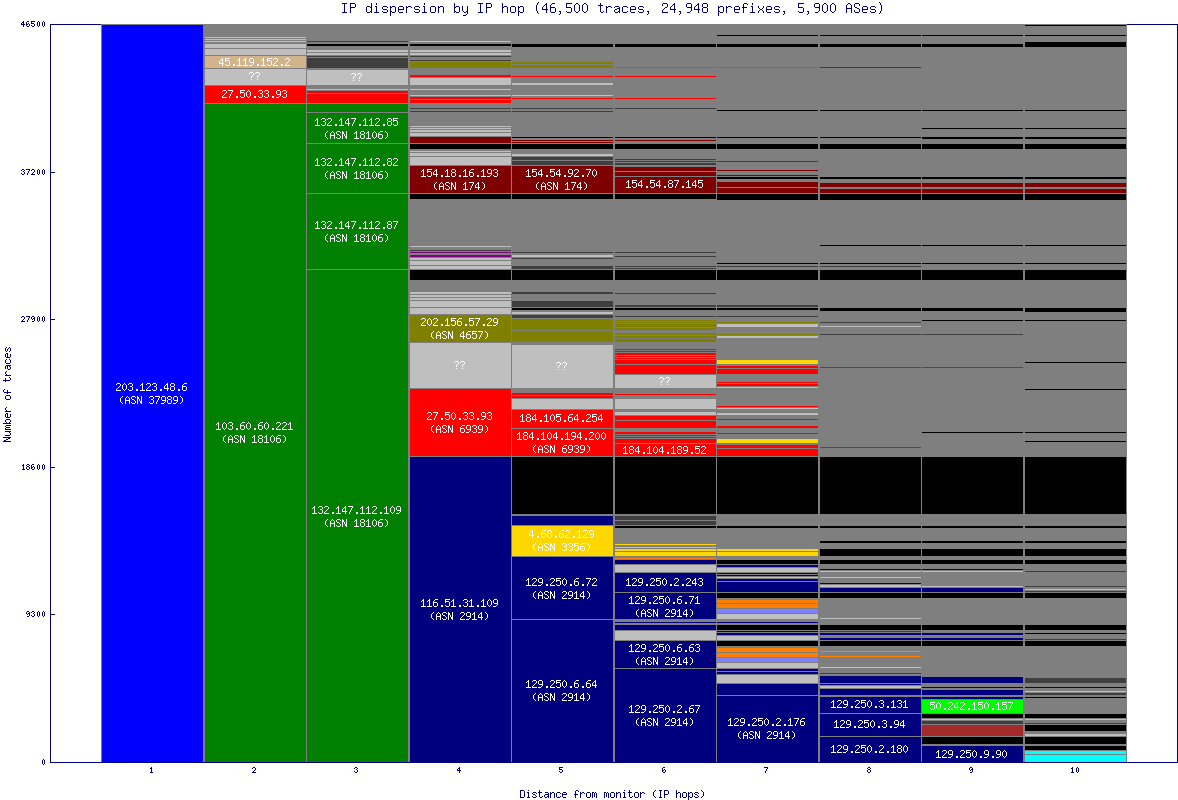
Task: Select the 132.147.112.85 green block
Action: pyautogui.click(x=356, y=129)
